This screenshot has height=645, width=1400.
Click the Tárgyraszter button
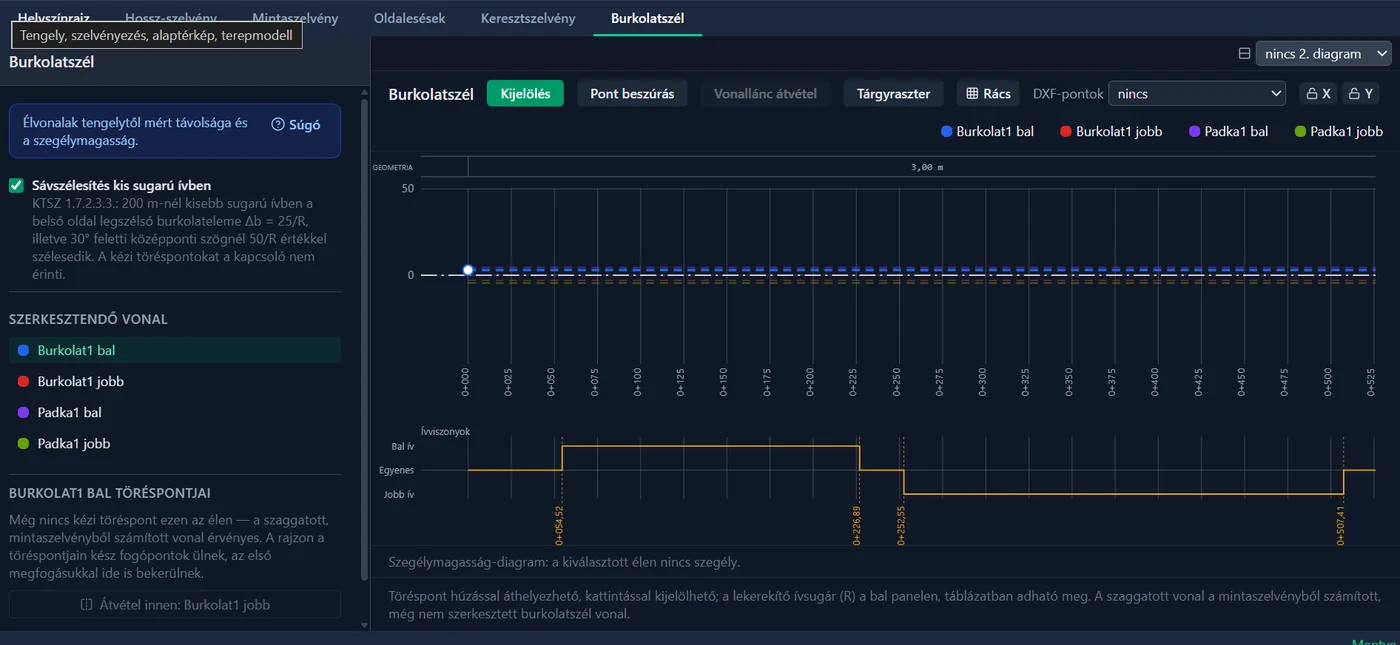tap(893, 94)
